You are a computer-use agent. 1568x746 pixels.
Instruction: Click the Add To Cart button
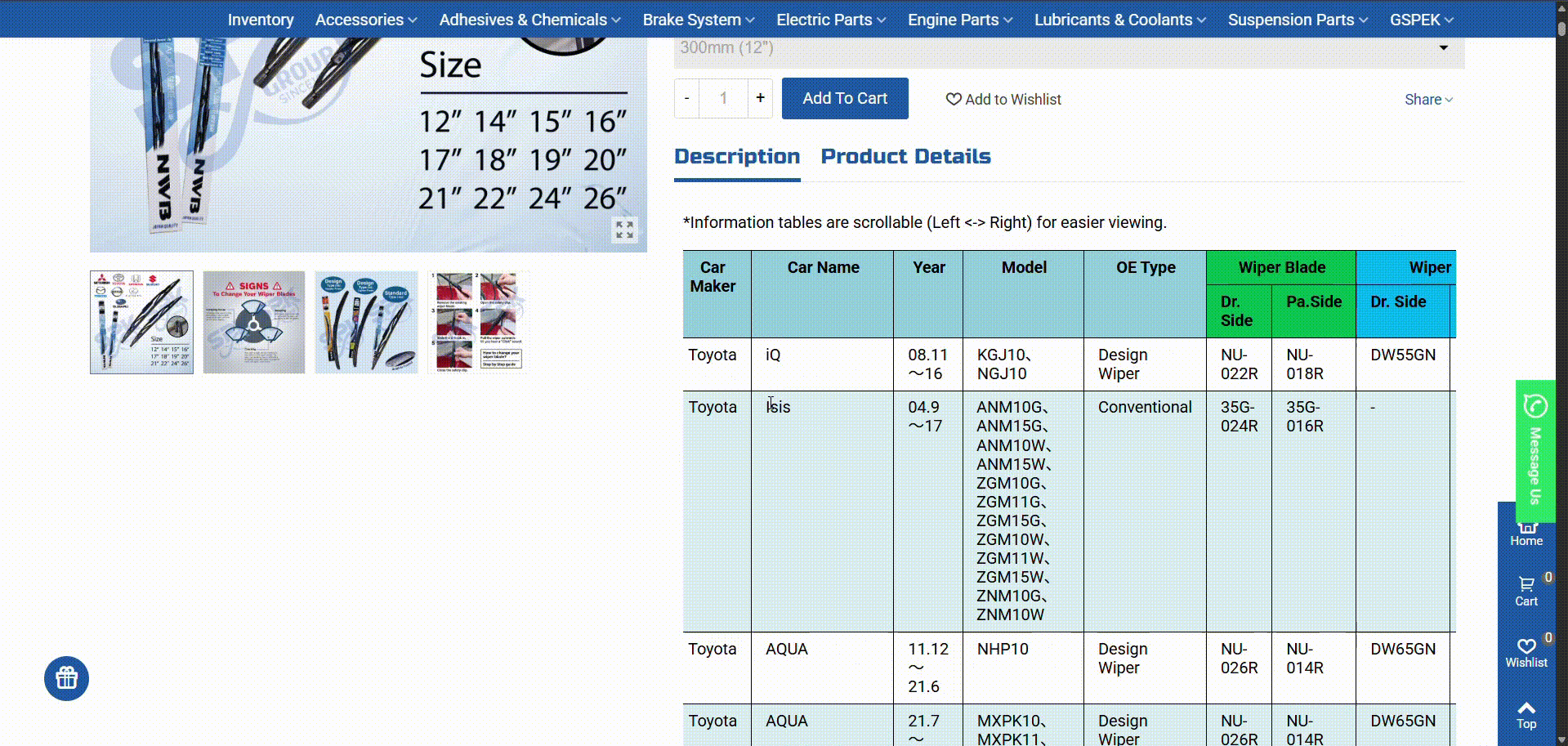point(845,98)
